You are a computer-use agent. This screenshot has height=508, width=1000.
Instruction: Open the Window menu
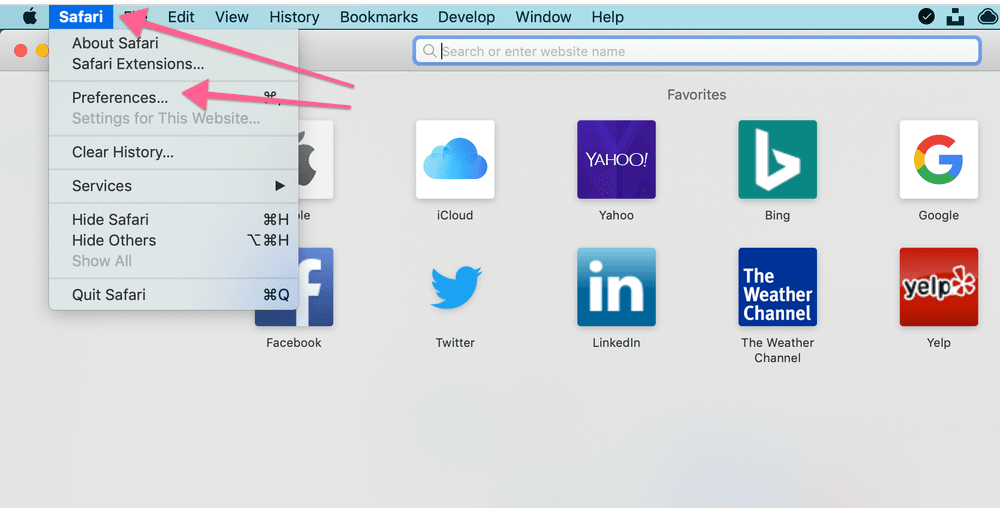[x=543, y=17]
